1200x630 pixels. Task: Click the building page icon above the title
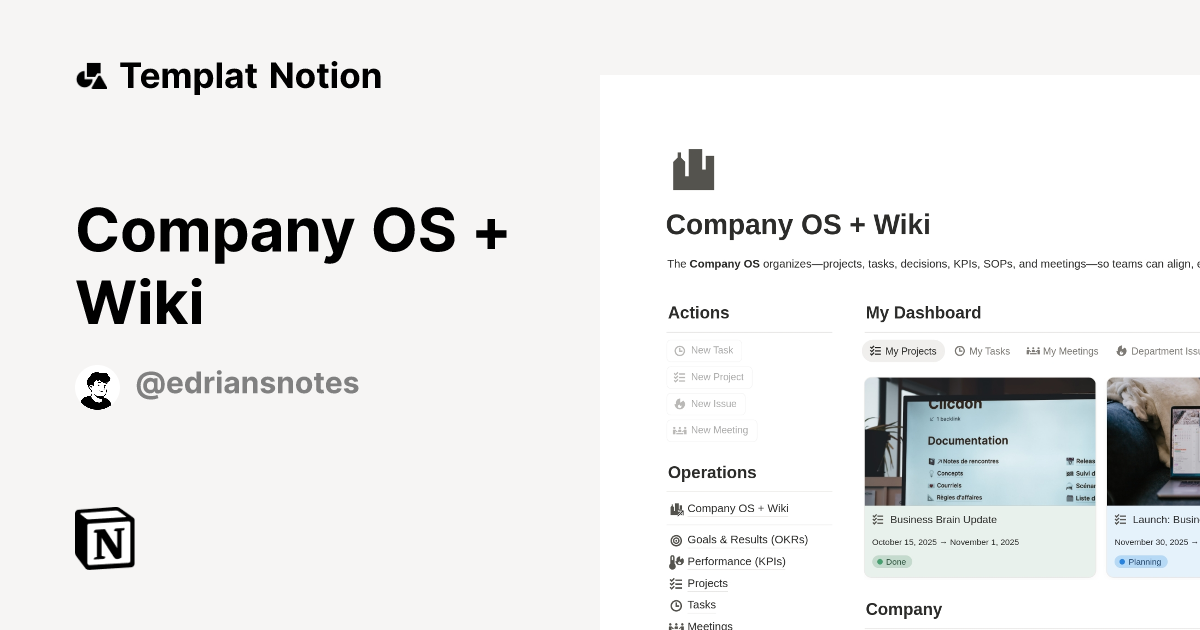[x=694, y=169]
